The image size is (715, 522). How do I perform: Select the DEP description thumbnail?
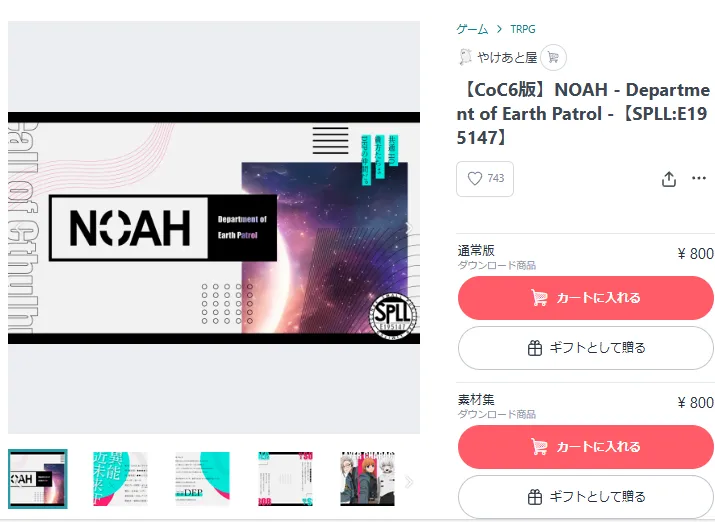tap(203, 479)
